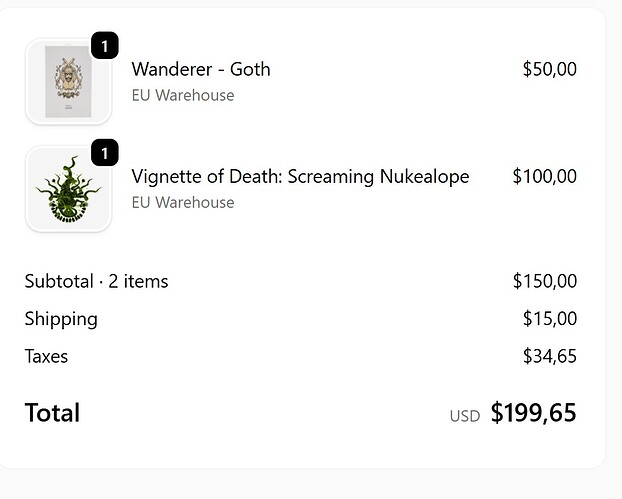
Task: Click EU Warehouse label under Wanderer - Goth
Action: [x=183, y=95]
